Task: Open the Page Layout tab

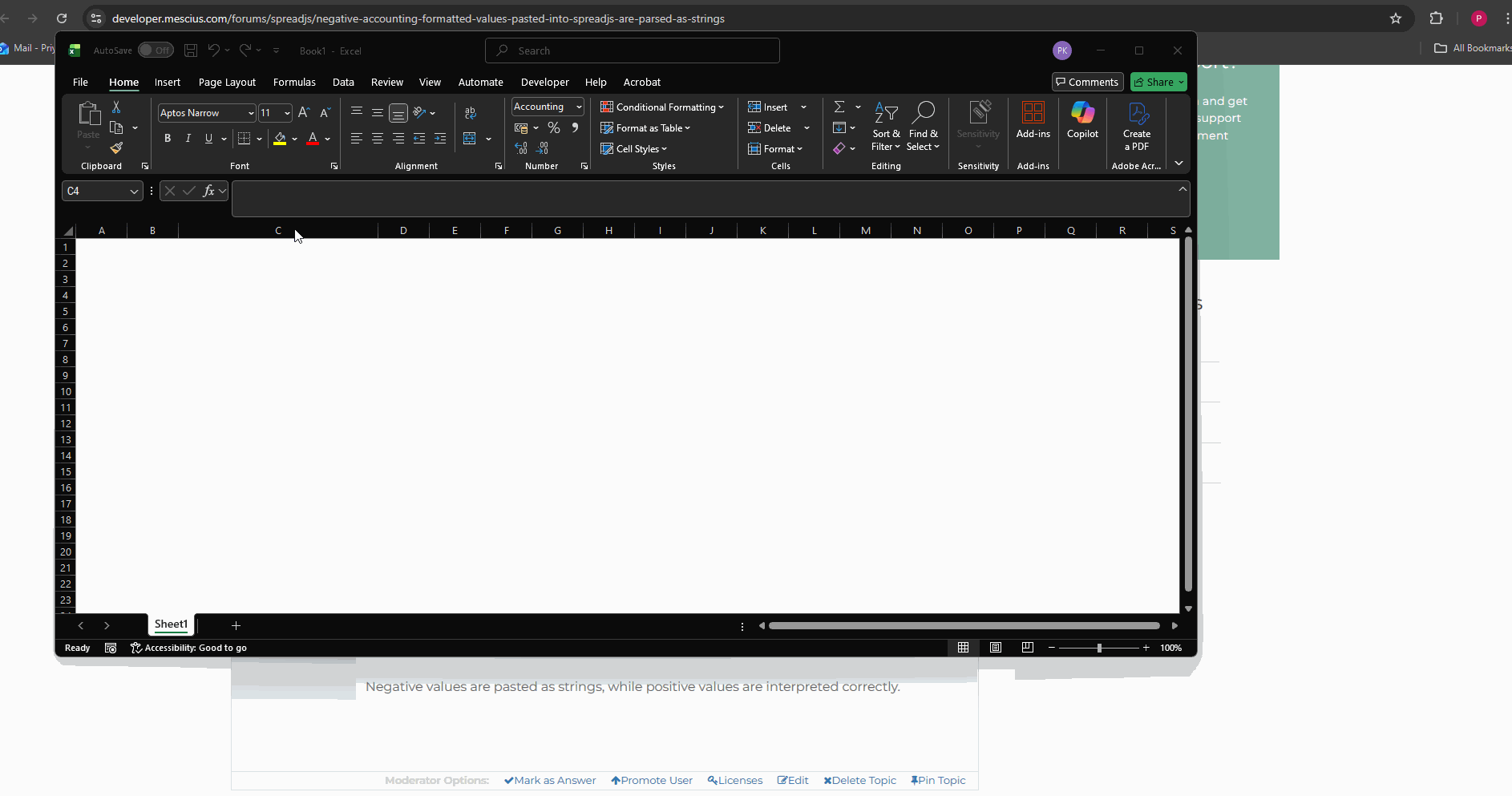Action: point(227,83)
